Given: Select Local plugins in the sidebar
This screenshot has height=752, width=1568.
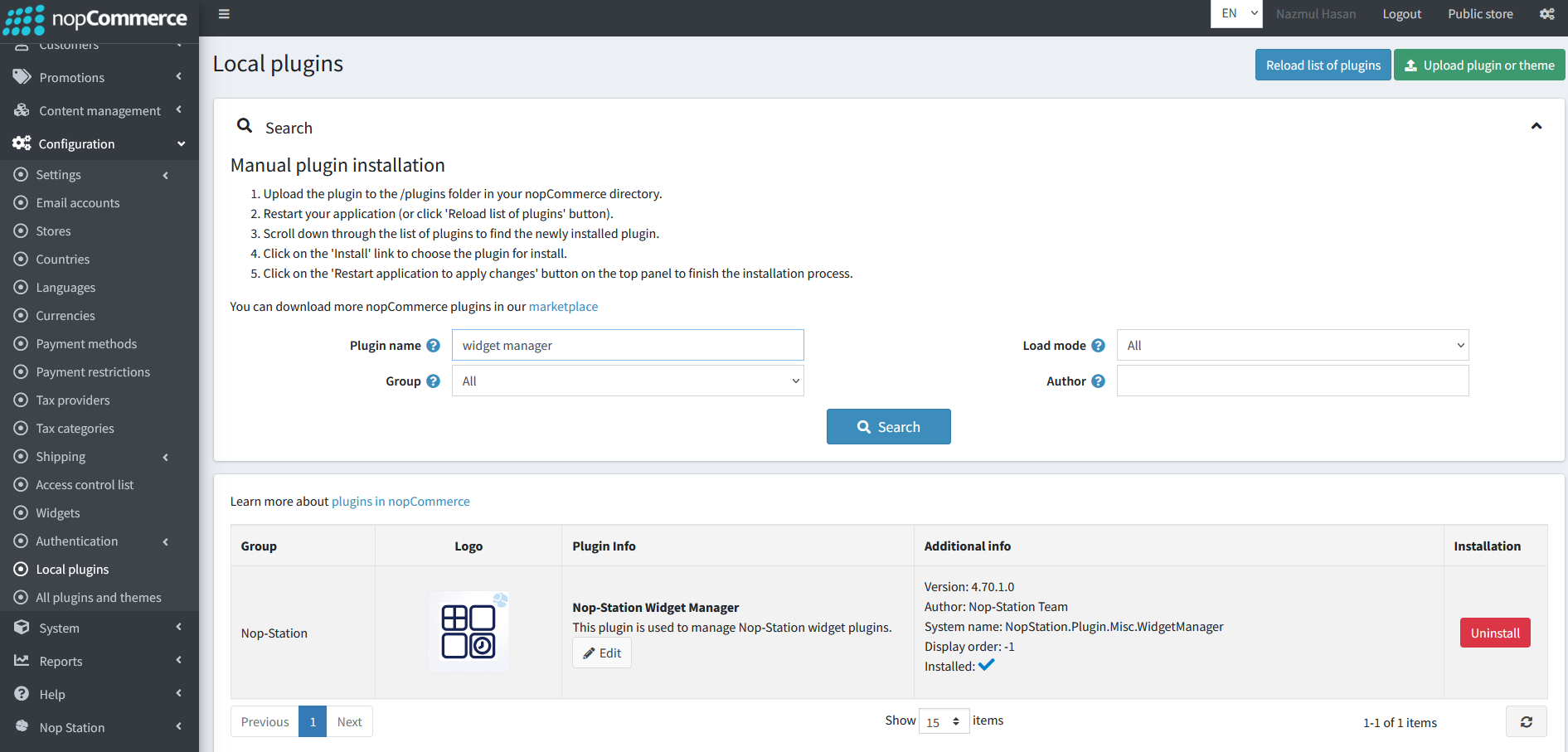Looking at the screenshot, I should 72,569.
